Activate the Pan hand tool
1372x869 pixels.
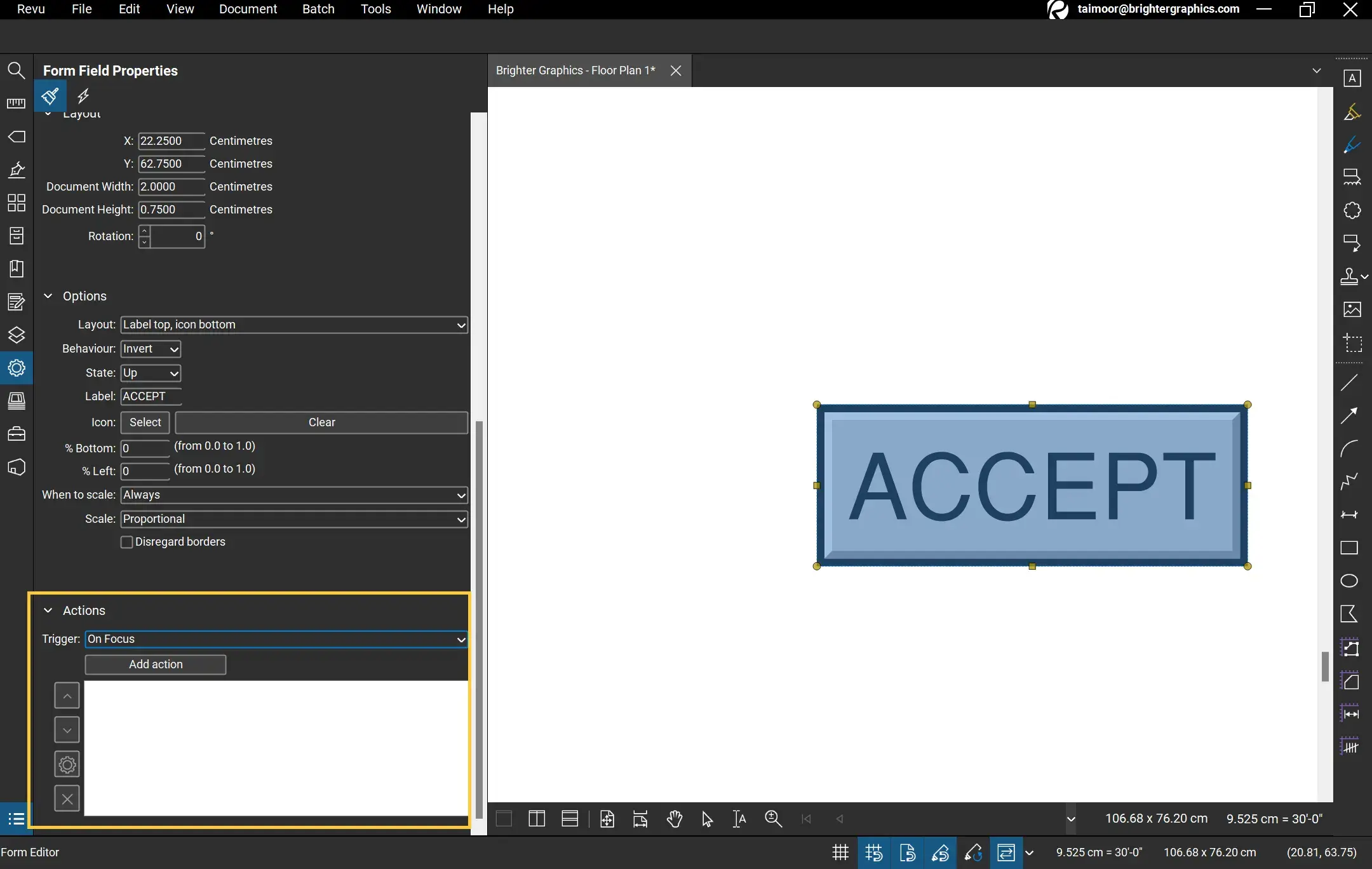pyautogui.click(x=674, y=819)
